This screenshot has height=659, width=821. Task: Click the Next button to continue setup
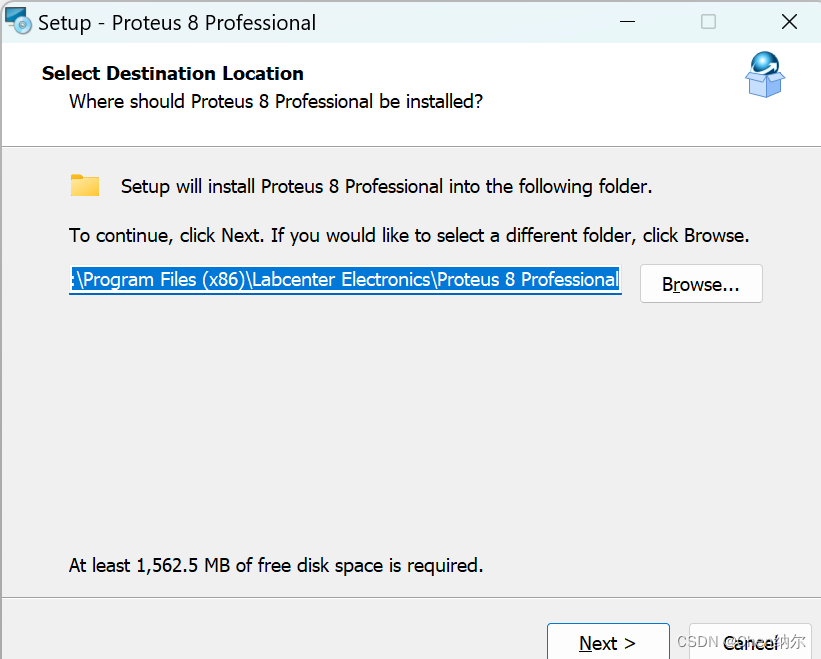(608, 642)
